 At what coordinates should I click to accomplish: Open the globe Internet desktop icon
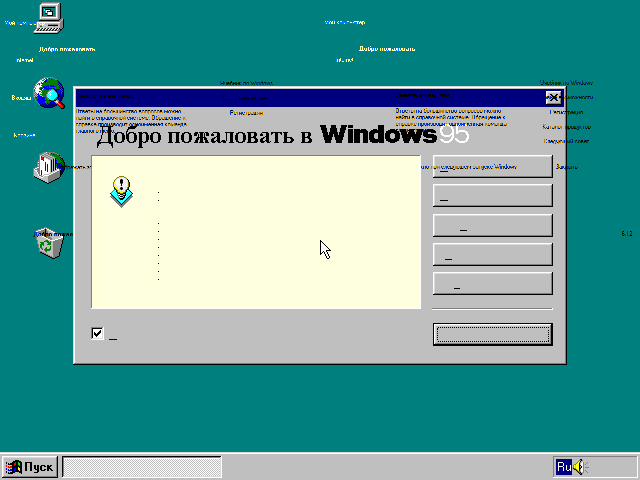(49, 94)
